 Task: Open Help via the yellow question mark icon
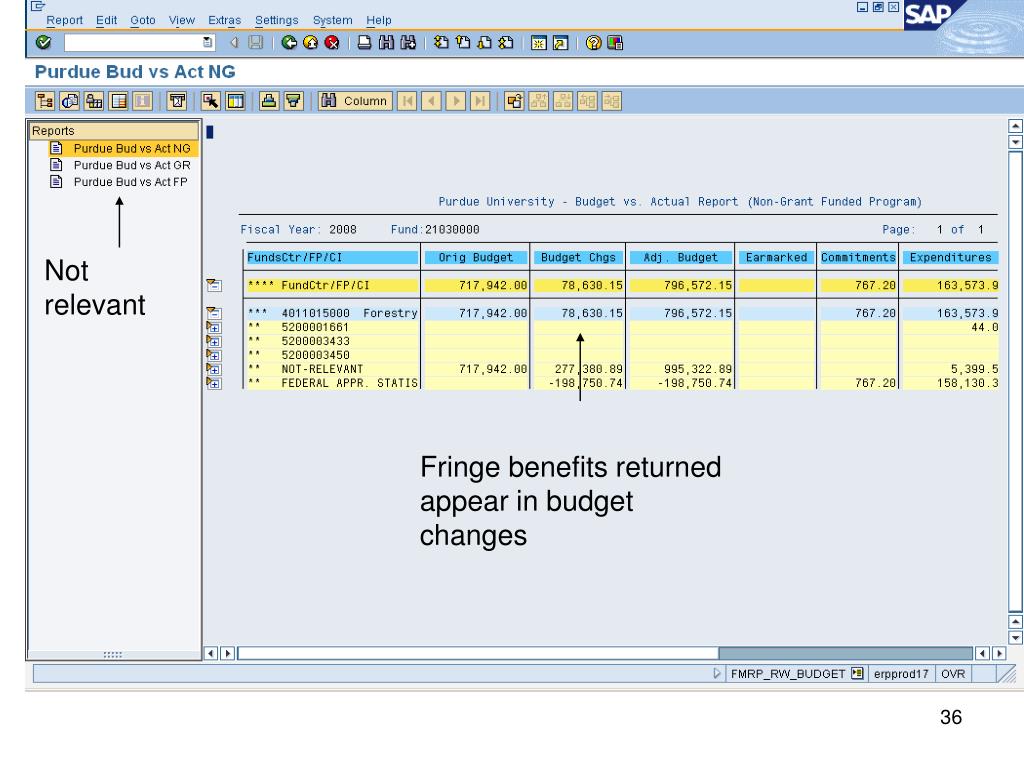593,42
